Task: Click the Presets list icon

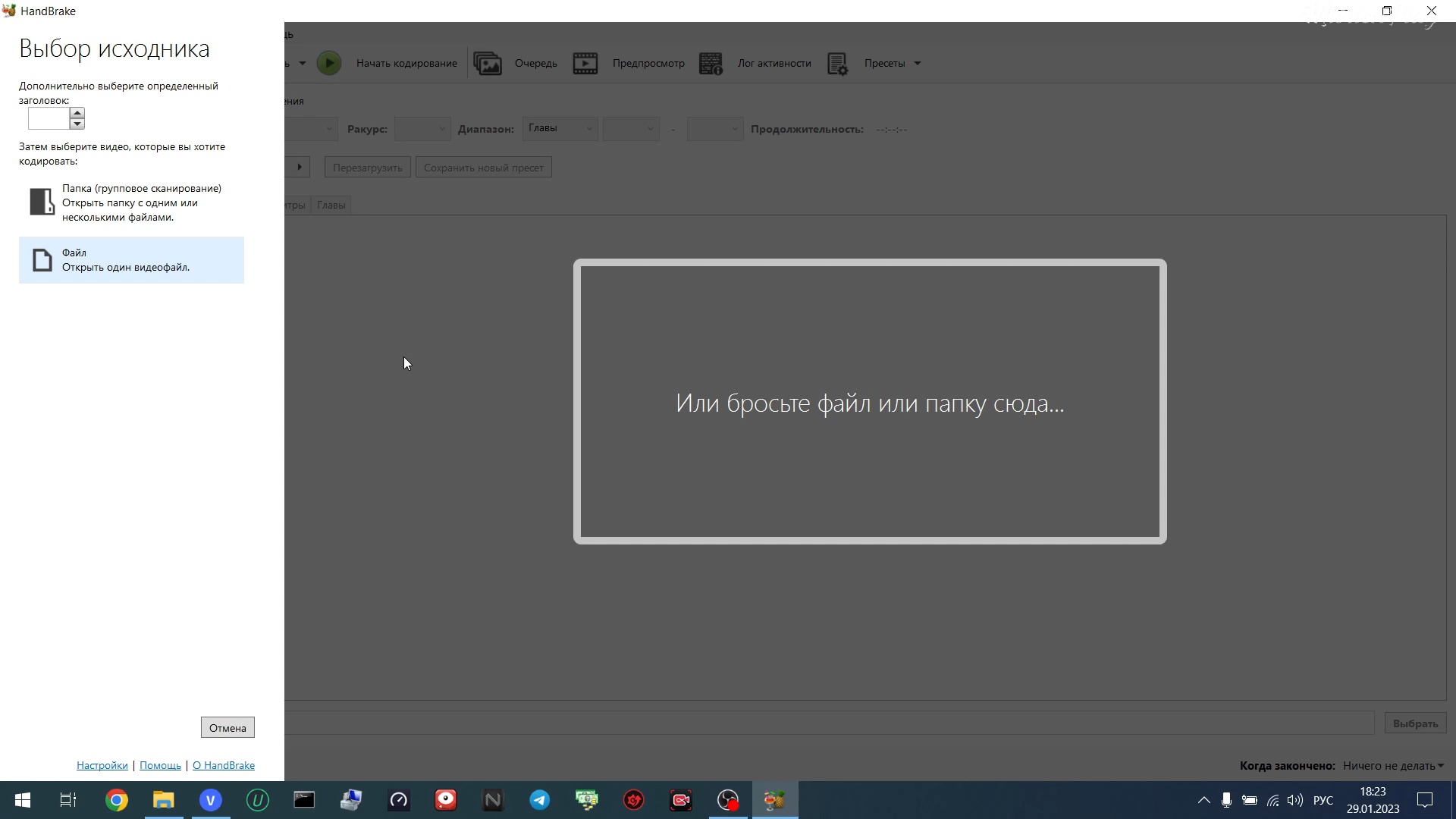Action: [837, 63]
